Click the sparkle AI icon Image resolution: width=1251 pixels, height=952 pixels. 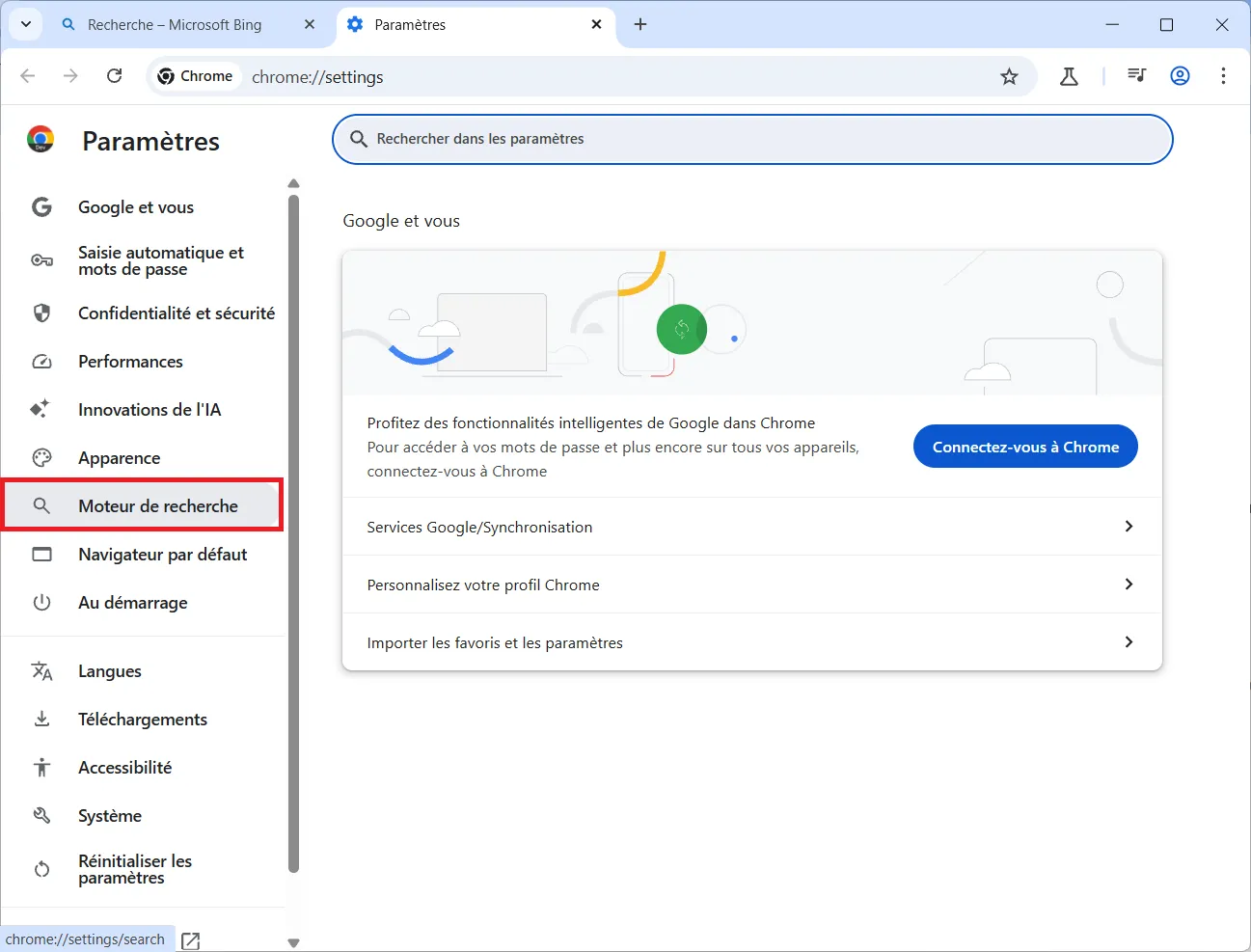pos(40,409)
